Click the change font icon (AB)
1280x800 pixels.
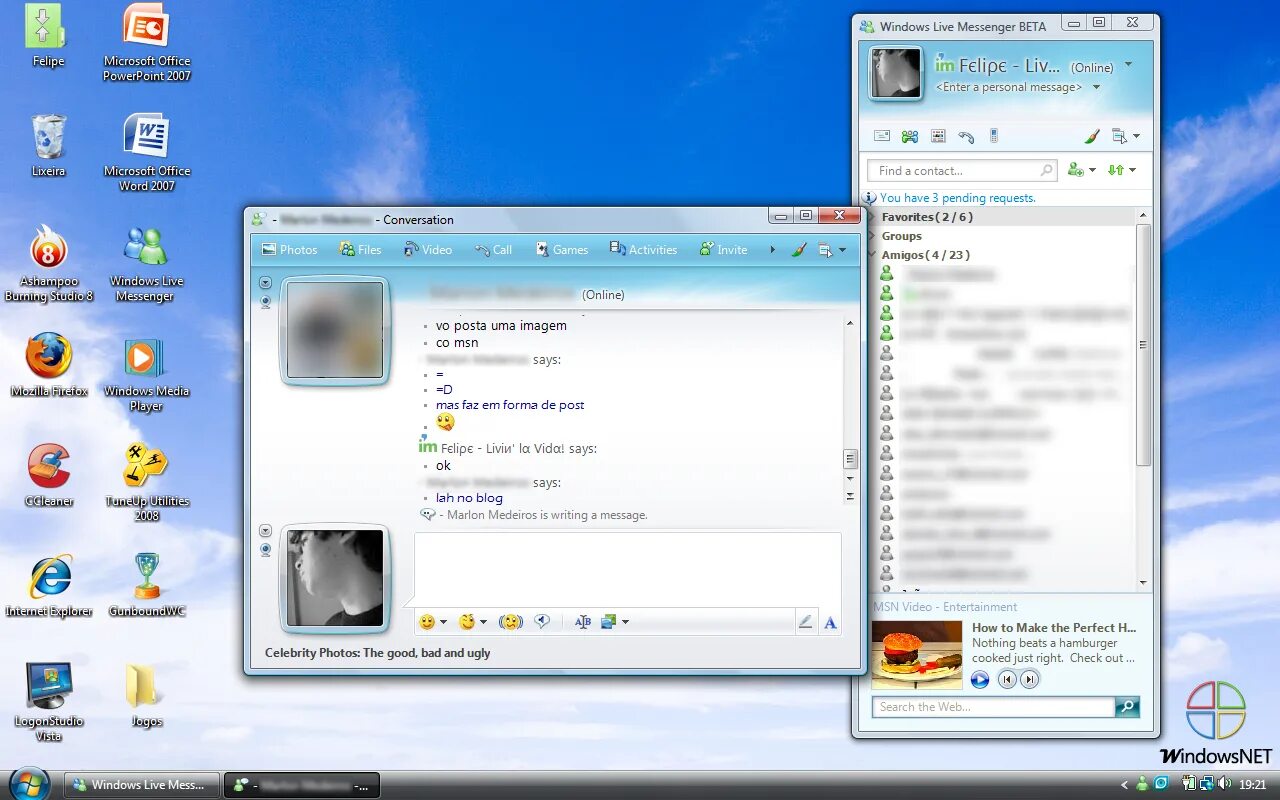point(582,622)
